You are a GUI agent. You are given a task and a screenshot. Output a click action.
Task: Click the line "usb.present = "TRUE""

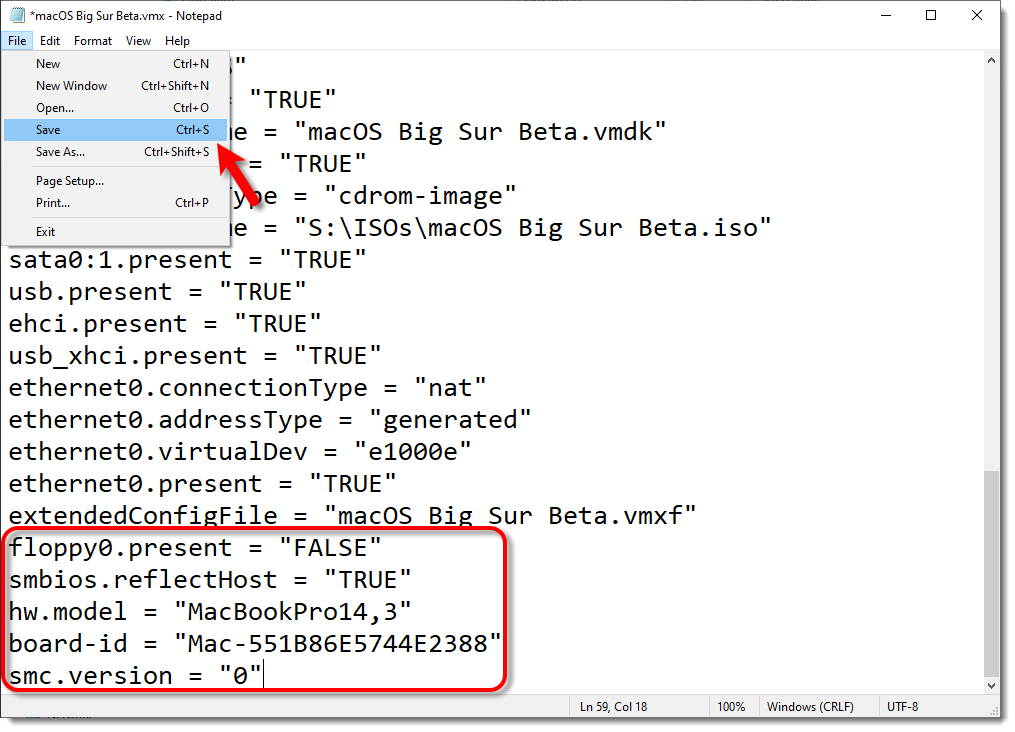(x=157, y=292)
